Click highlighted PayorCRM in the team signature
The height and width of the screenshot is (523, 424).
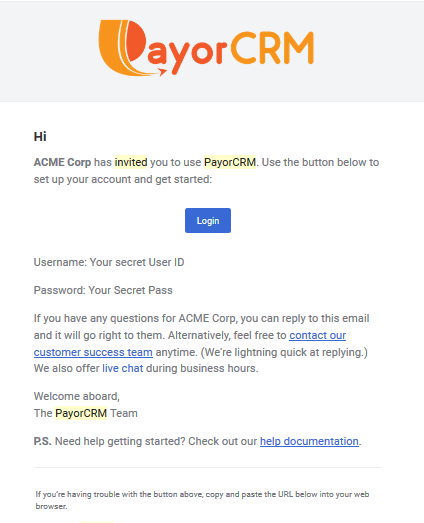click(x=81, y=413)
